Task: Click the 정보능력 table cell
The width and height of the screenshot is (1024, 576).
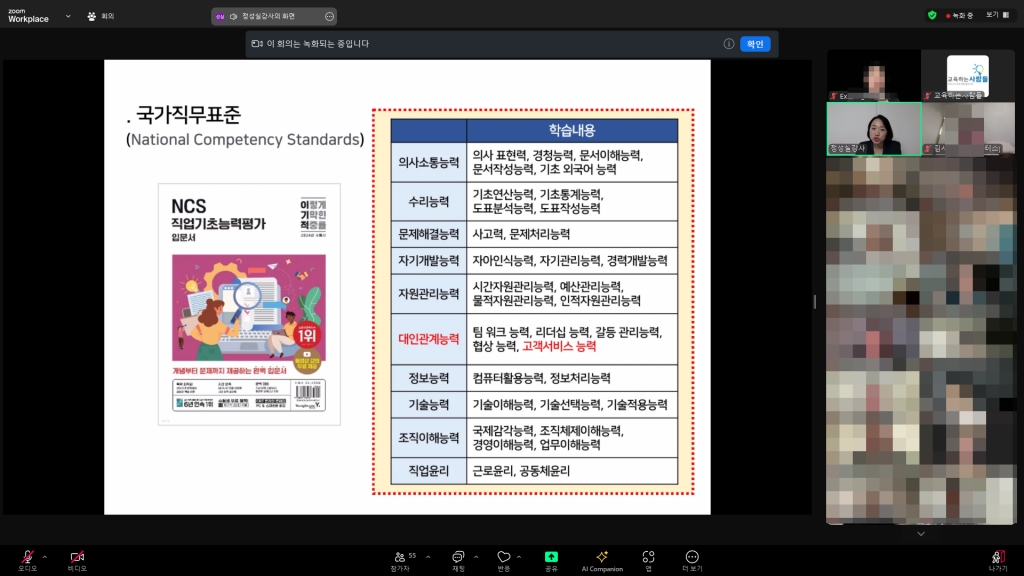Action: coord(428,378)
